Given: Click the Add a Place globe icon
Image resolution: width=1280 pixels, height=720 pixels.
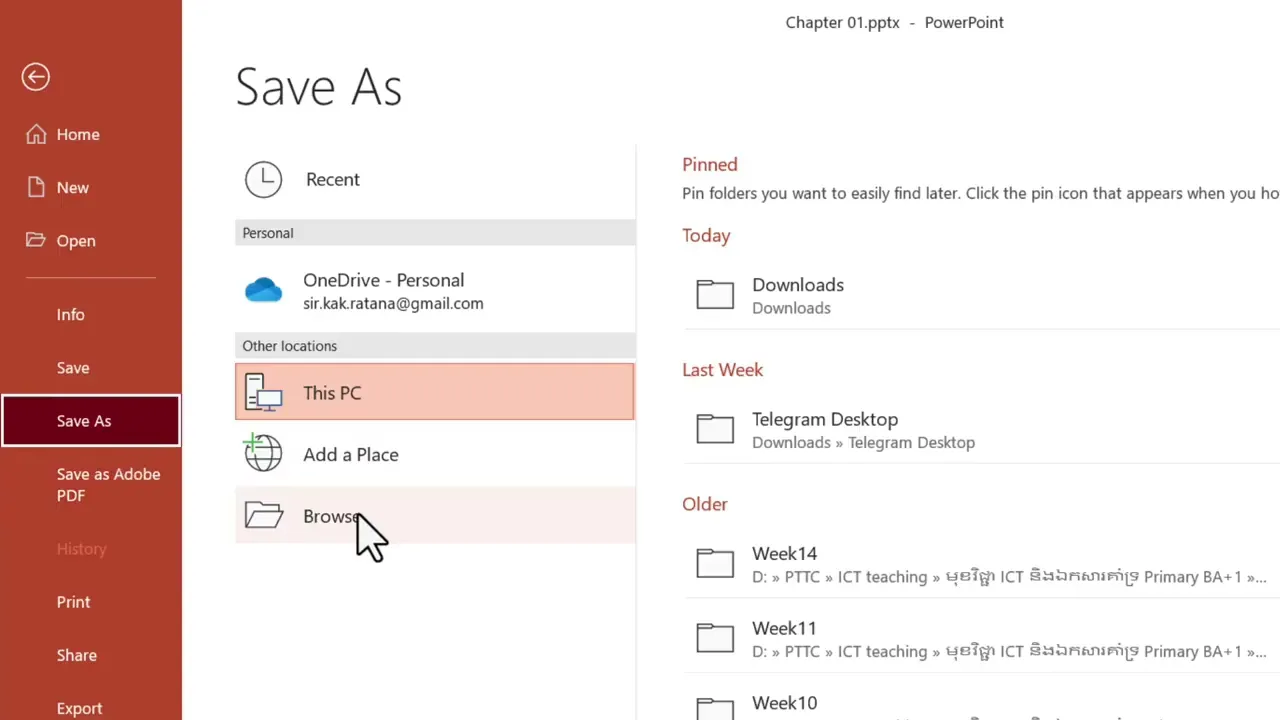Looking at the screenshot, I should coord(264,453).
